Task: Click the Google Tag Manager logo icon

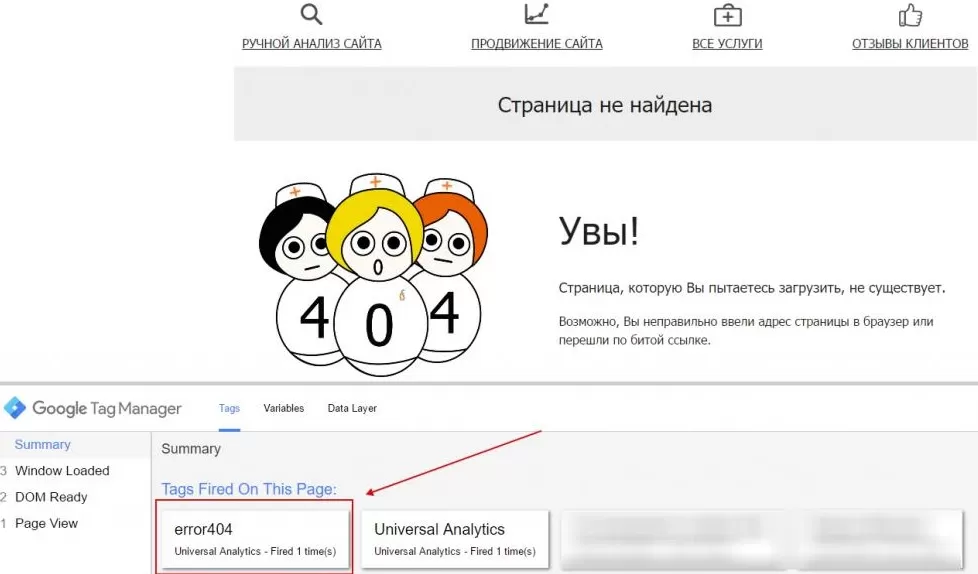Action: (x=15, y=408)
